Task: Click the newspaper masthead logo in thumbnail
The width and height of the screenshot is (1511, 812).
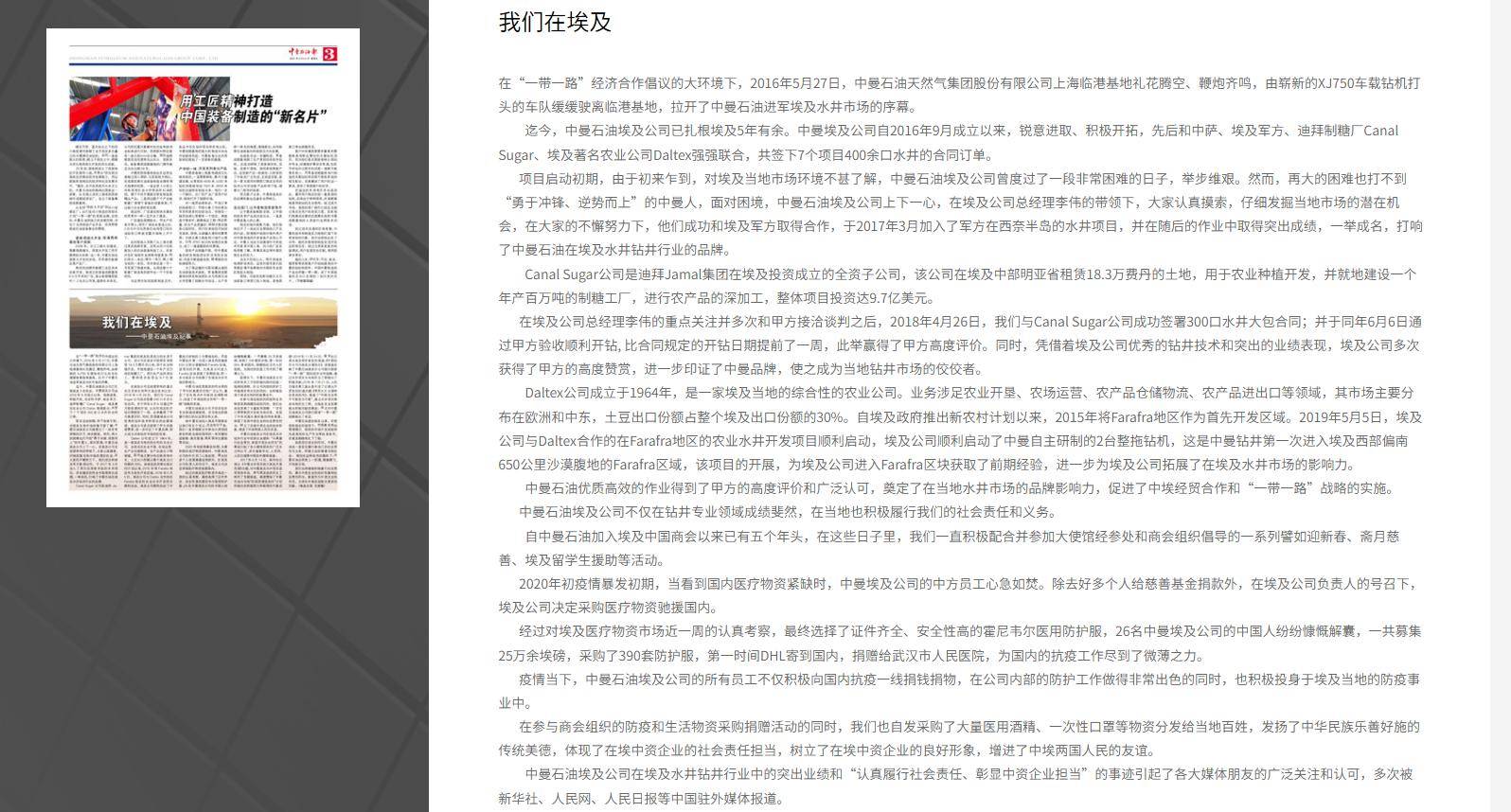Action: 304,54
